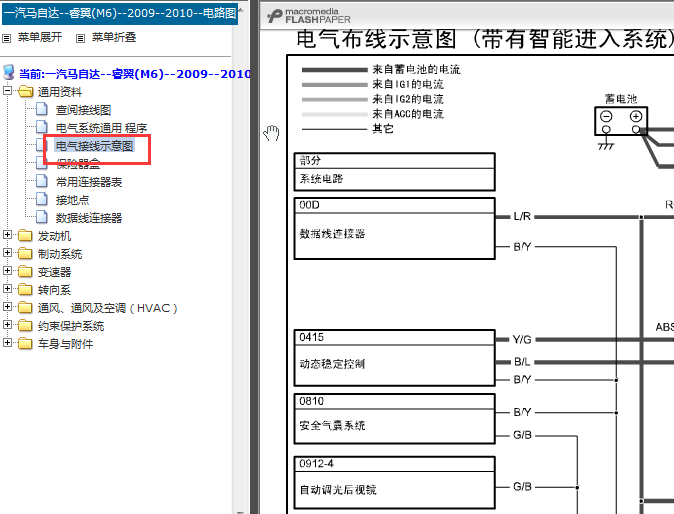This screenshot has width=674, height=514.
Task: Select the 制动系统 folder label
Action: point(60,254)
